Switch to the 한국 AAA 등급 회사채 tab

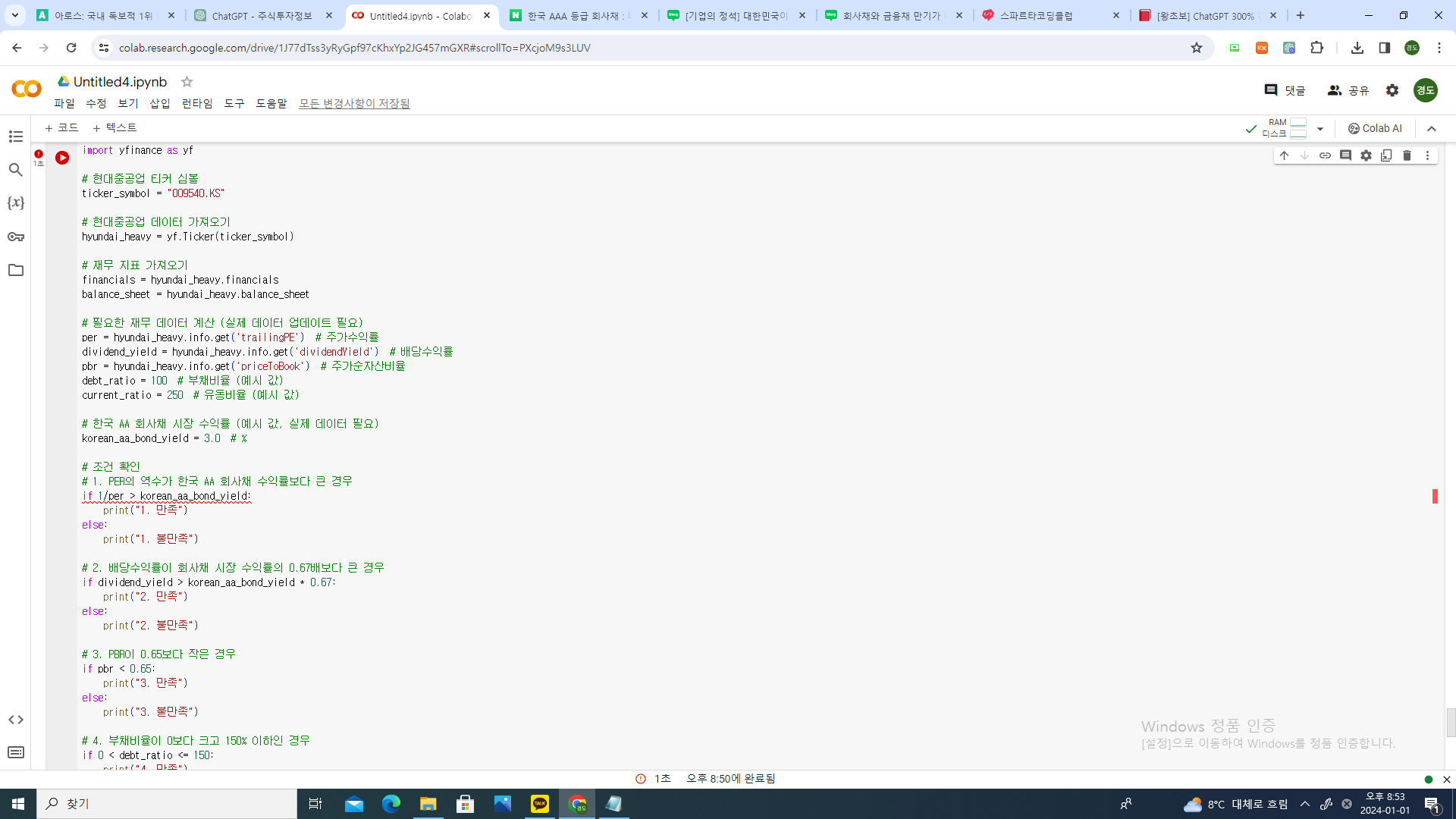point(579,15)
